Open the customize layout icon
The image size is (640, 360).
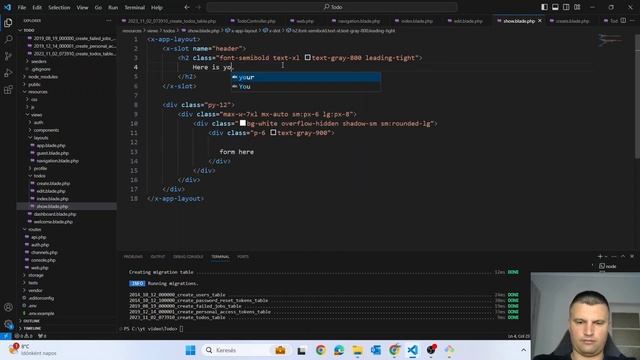tap(577, 7)
